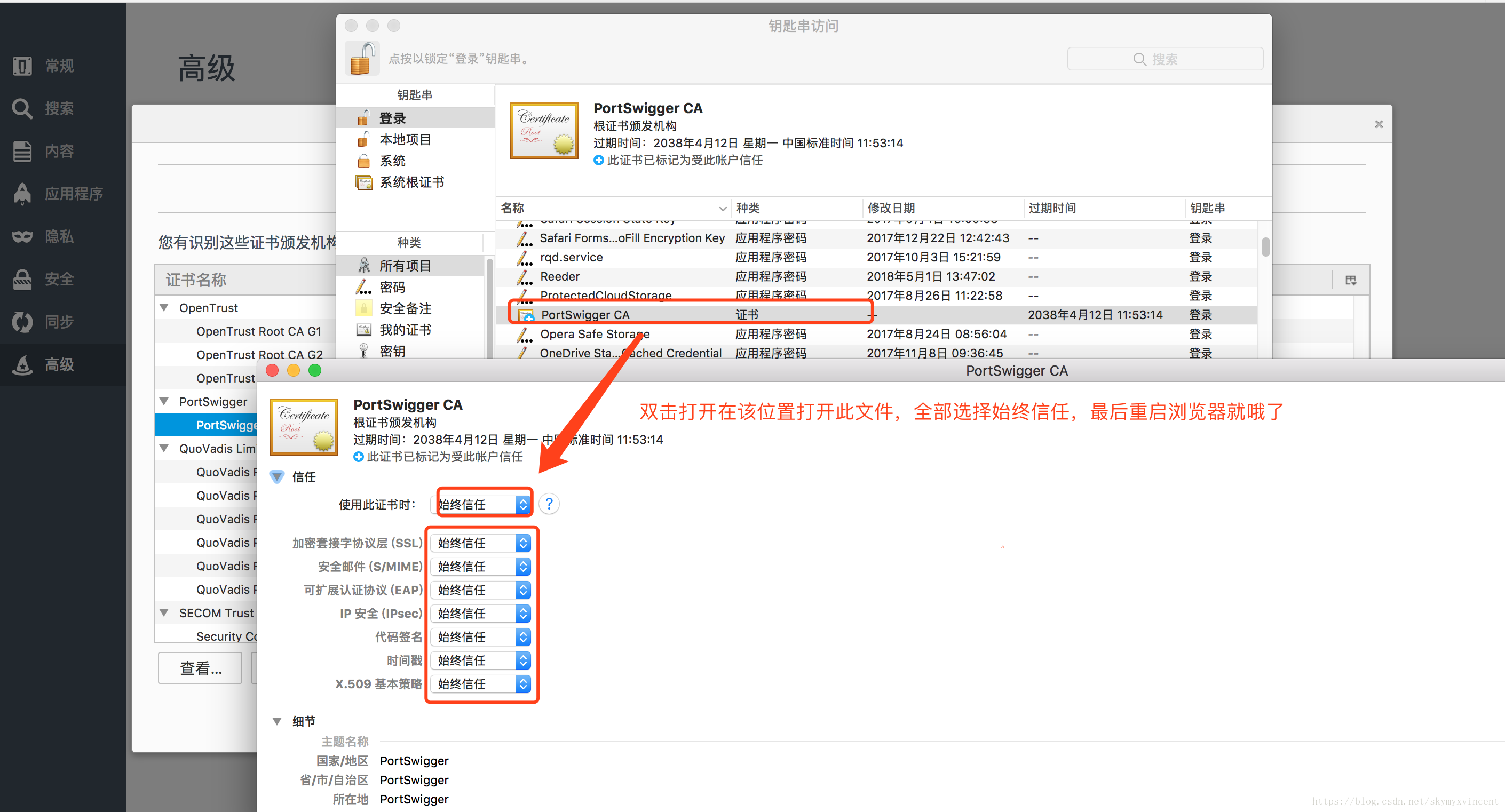
Task: Sort by 名称 column header
Action: pyautogui.click(x=613, y=208)
